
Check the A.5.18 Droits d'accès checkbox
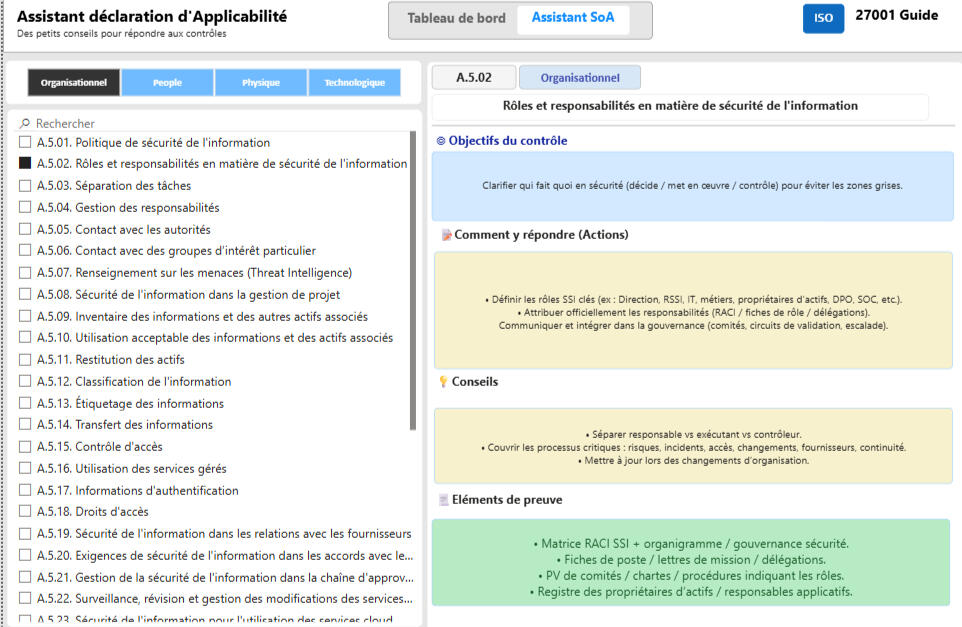click(25, 511)
